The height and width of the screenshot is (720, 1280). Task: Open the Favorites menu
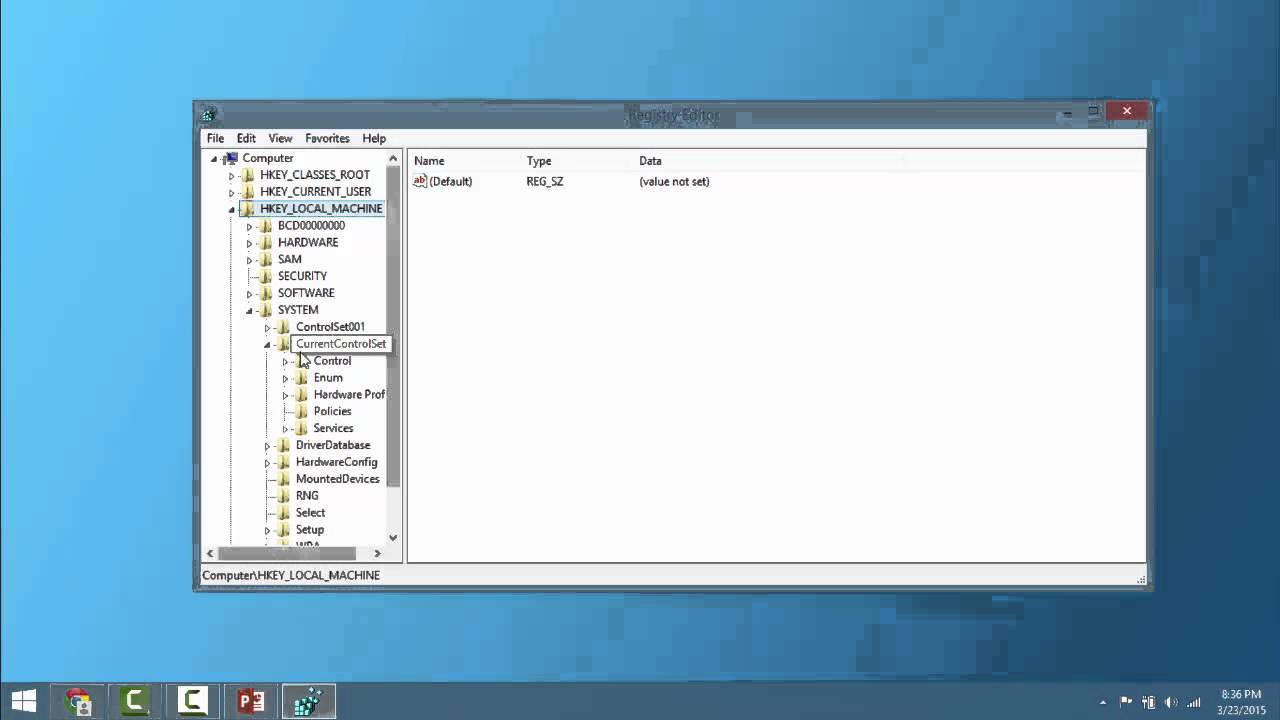coord(327,138)
